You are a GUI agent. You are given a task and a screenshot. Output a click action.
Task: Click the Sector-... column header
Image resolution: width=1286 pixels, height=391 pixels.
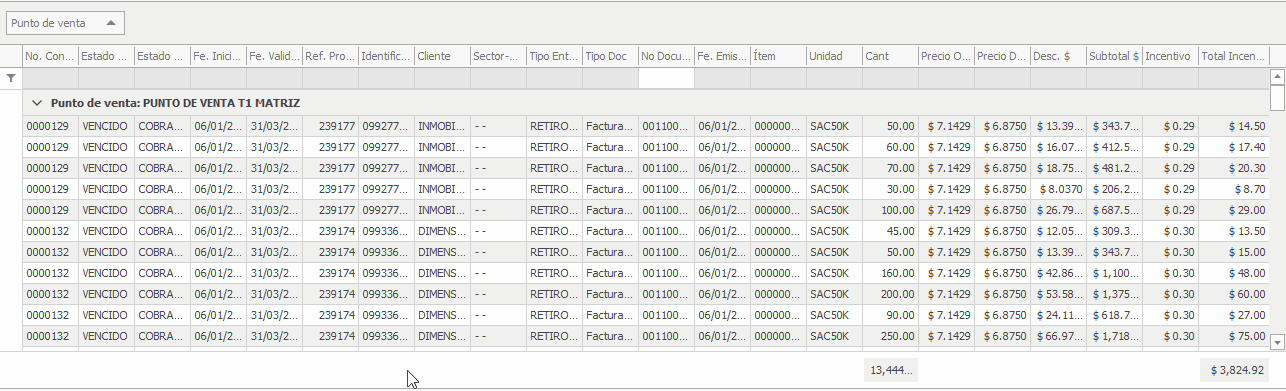(x=498, y=56)
